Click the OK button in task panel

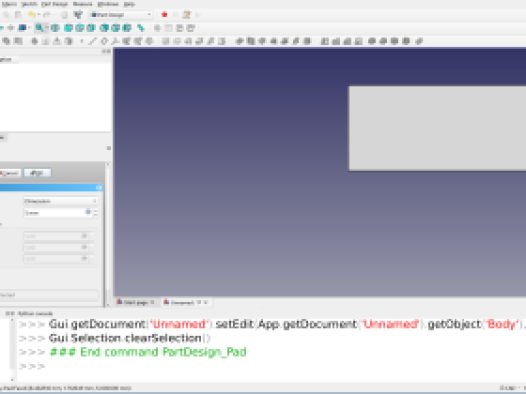[37, 173]
